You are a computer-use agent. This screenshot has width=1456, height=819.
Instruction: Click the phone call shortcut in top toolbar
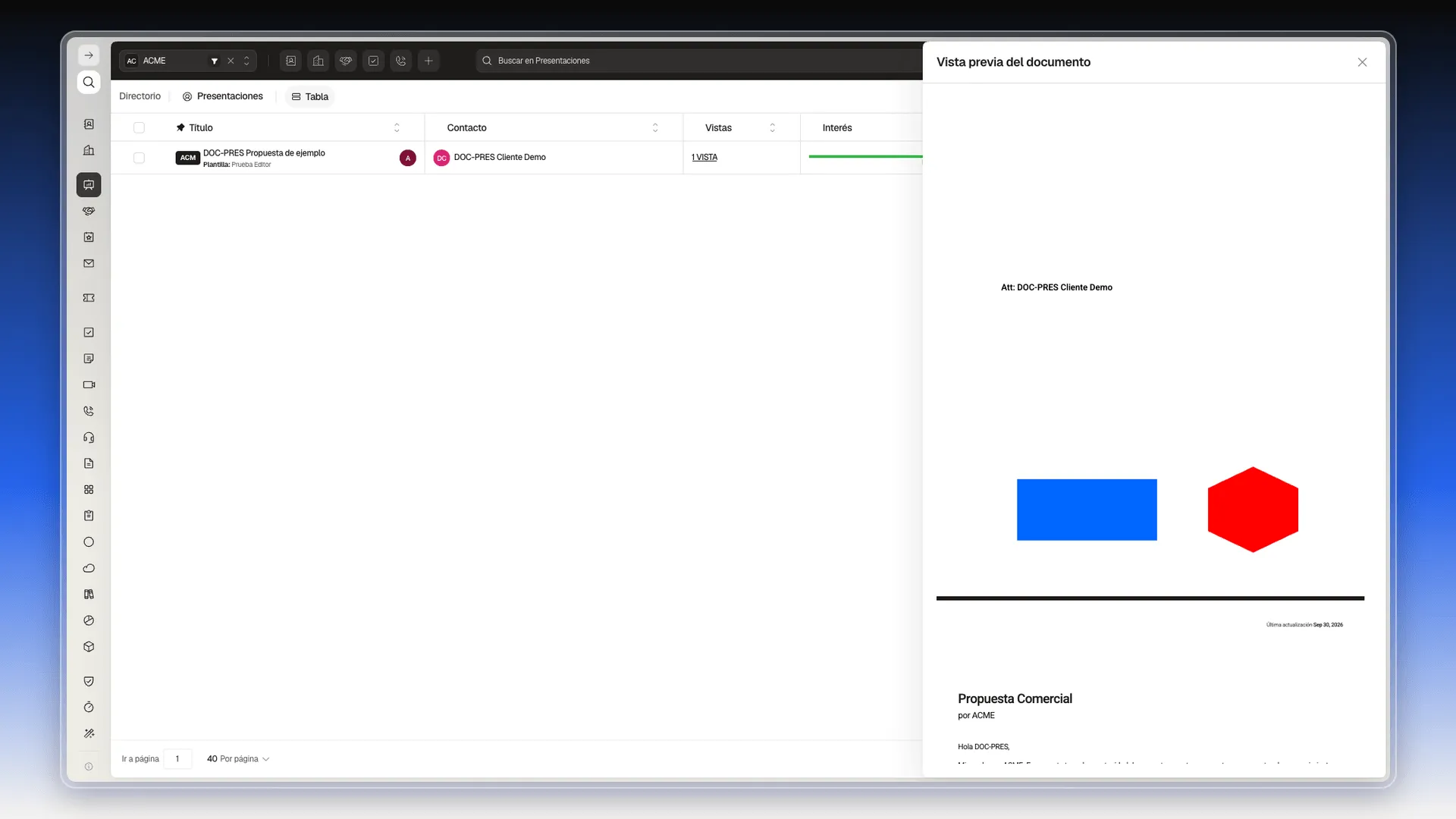coord(401,61)
